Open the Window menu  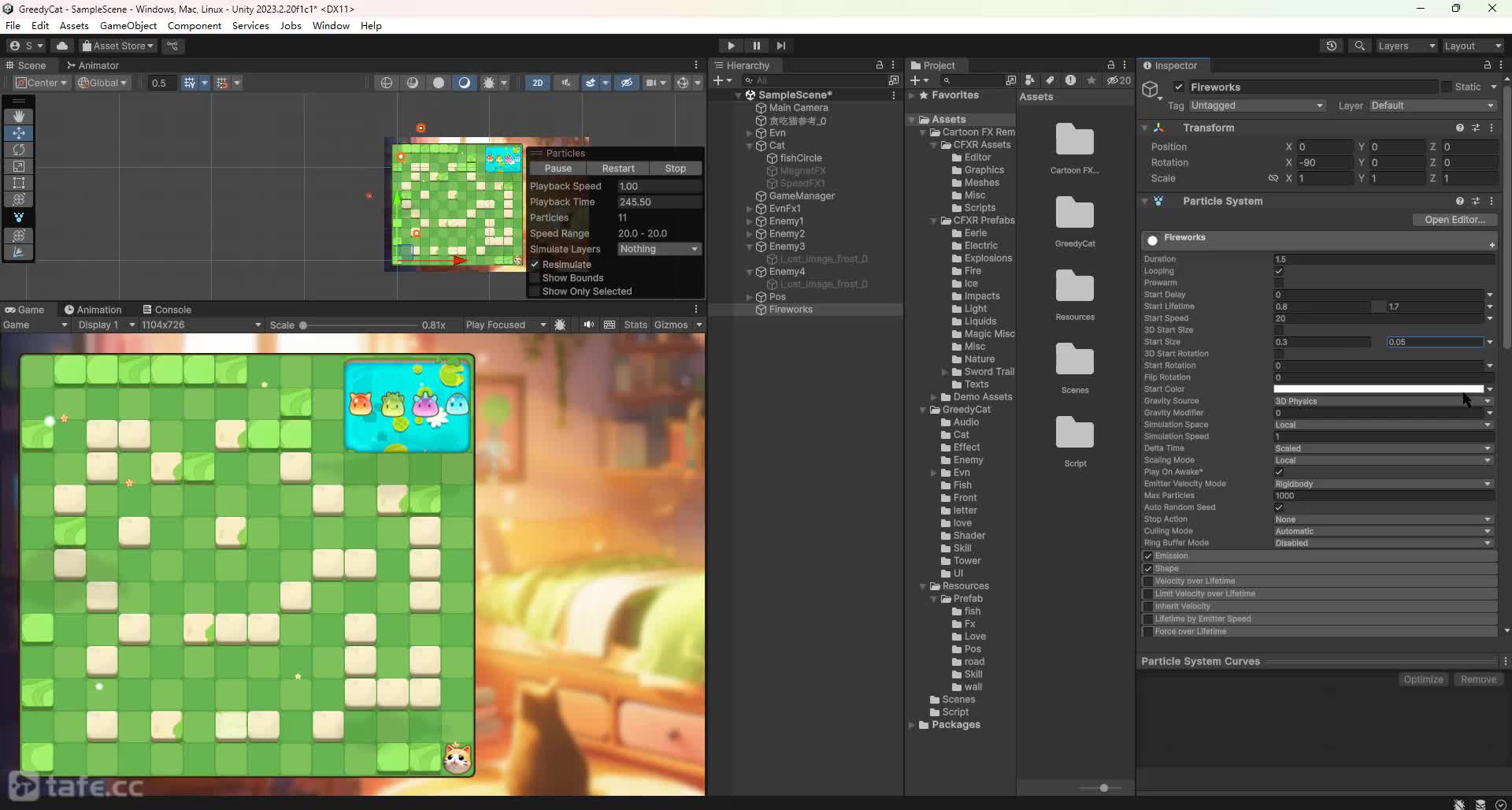pyautogui.click(x=331, y=25)
